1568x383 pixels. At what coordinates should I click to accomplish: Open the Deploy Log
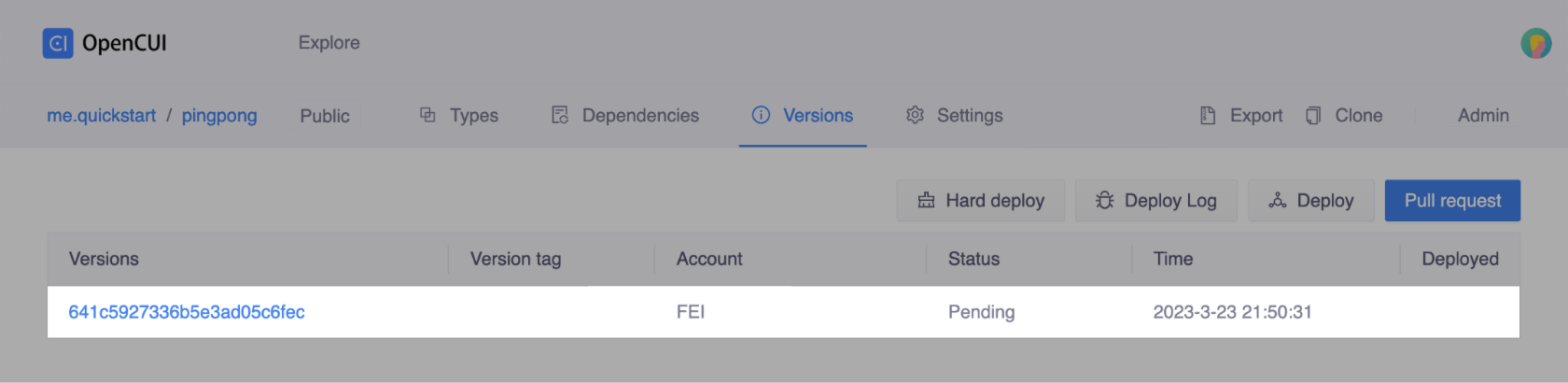1155,201
